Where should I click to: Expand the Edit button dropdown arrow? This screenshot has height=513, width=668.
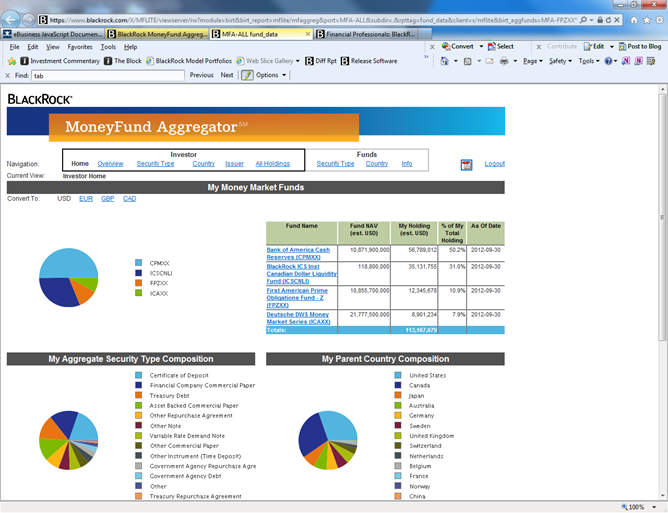coord(612,46)
